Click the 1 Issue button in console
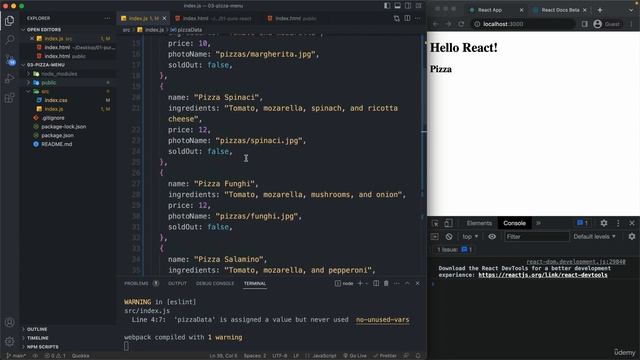 454,250
